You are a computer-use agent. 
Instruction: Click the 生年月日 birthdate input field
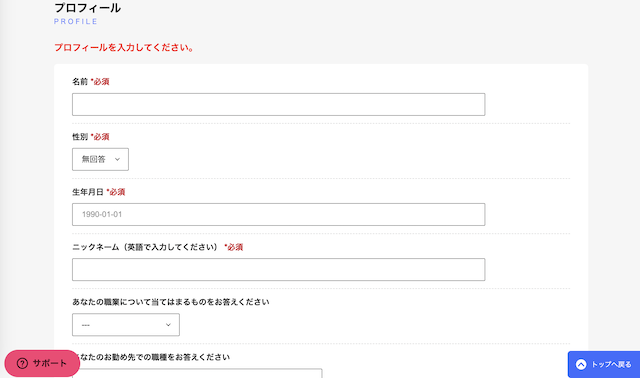278,214
